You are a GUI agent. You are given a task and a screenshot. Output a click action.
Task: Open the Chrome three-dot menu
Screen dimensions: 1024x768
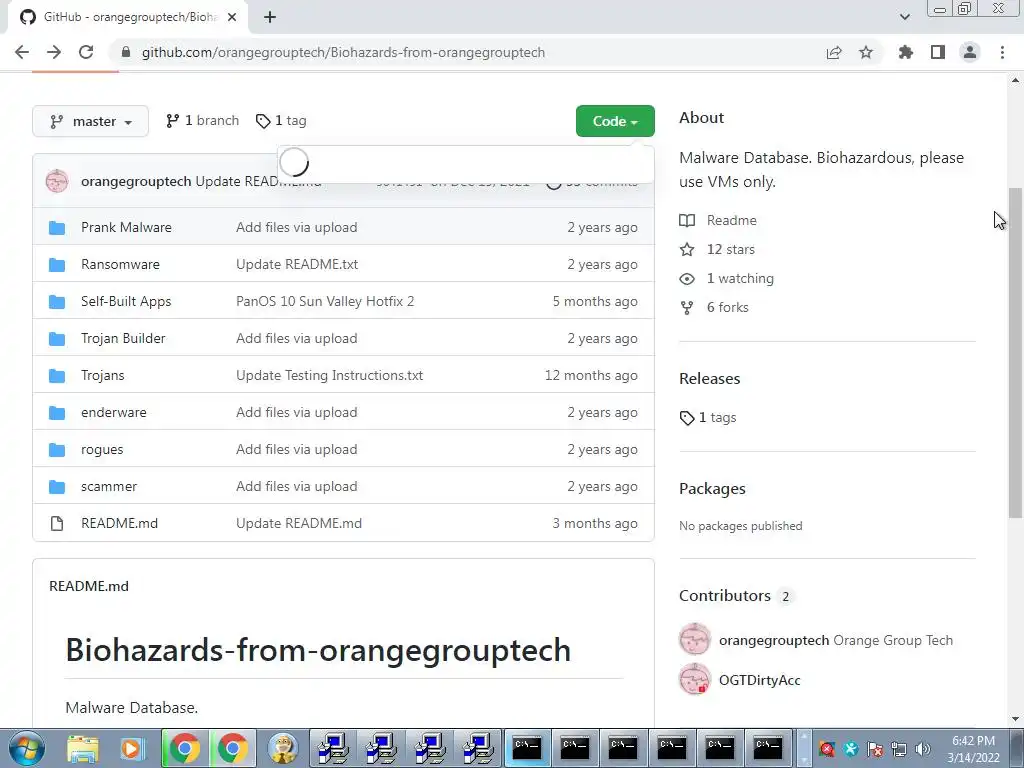coord(1002,52)
